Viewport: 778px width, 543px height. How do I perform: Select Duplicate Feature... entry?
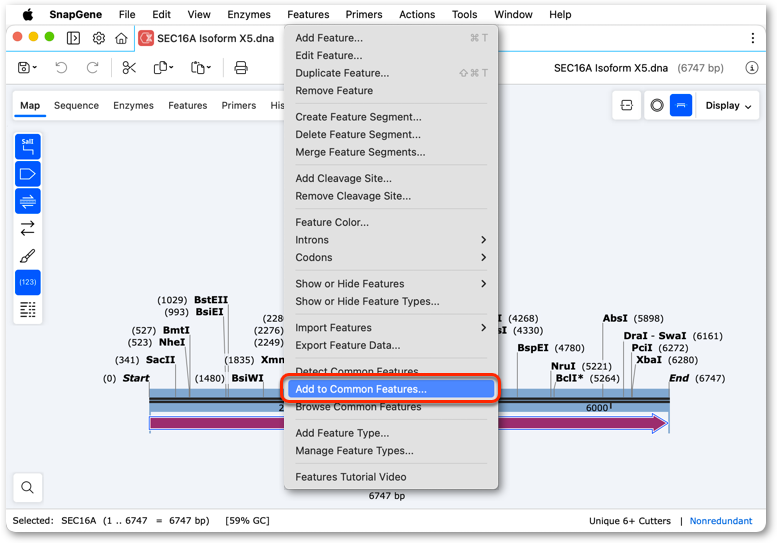click(x=390, y=73)
